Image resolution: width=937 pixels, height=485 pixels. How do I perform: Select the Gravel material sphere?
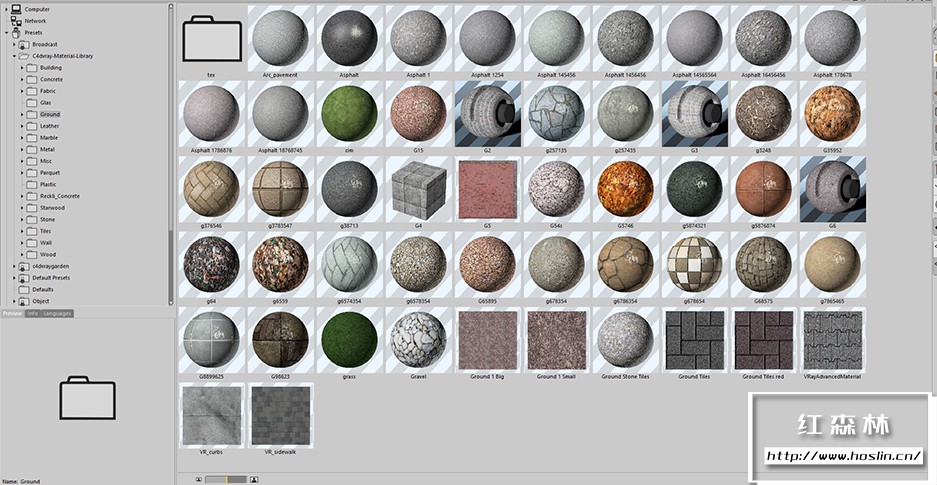tap(418, 340)
